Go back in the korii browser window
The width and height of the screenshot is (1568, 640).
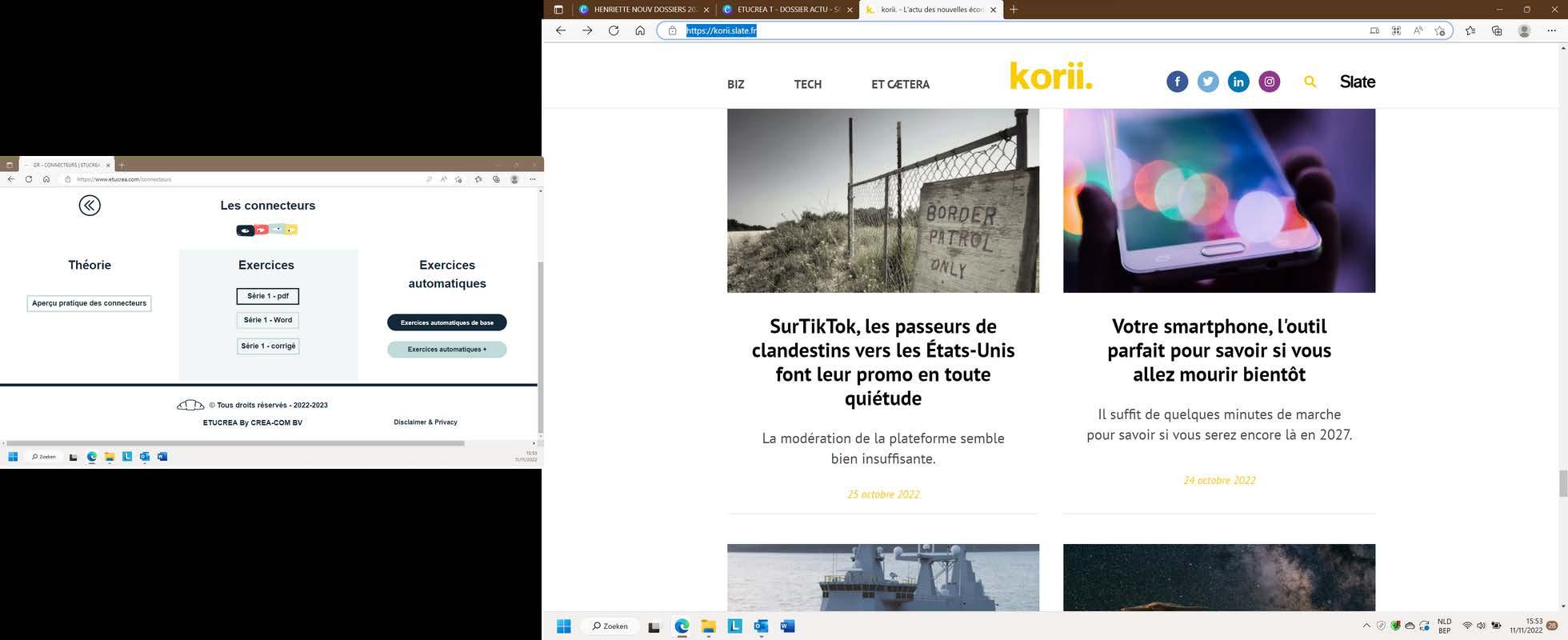tap(561, 30)
